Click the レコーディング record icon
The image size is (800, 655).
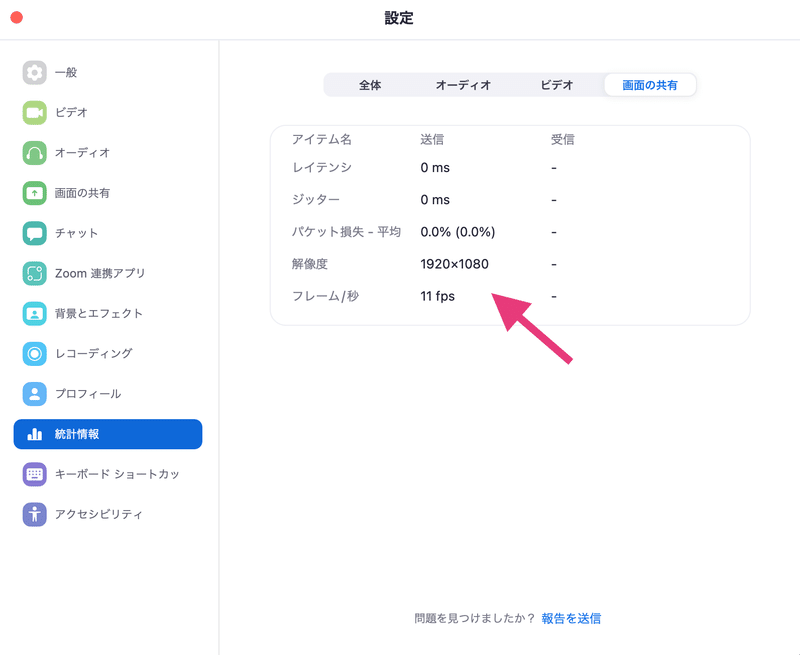tap(34, 354)
